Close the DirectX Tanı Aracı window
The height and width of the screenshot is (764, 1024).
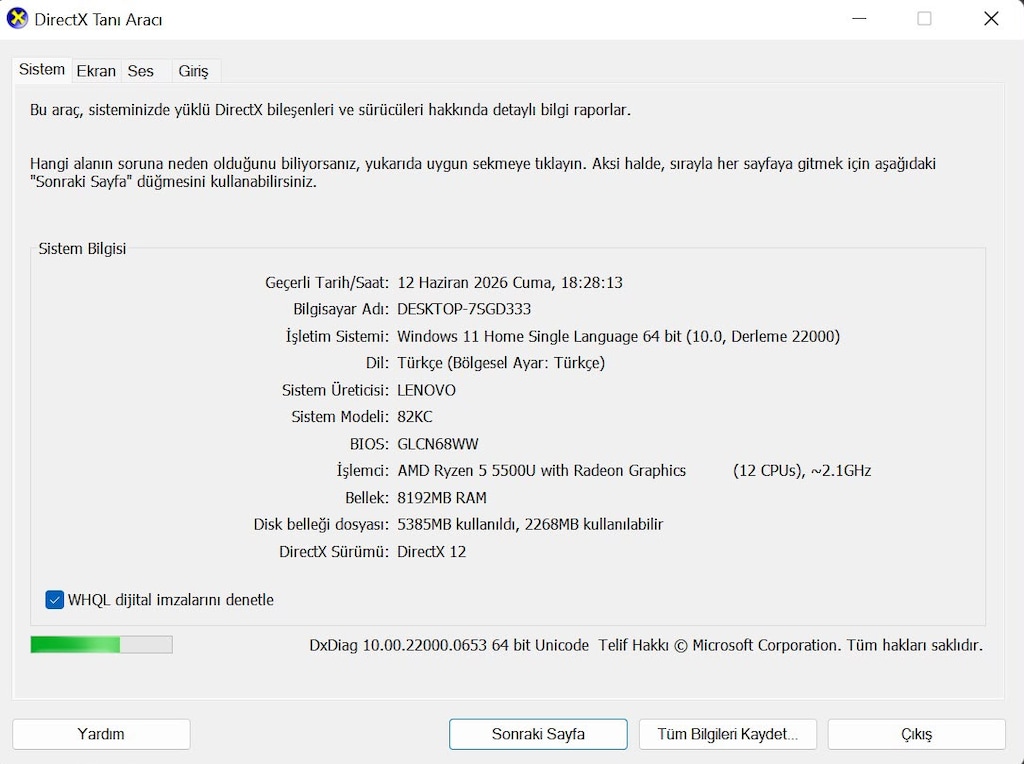[991, 19]
